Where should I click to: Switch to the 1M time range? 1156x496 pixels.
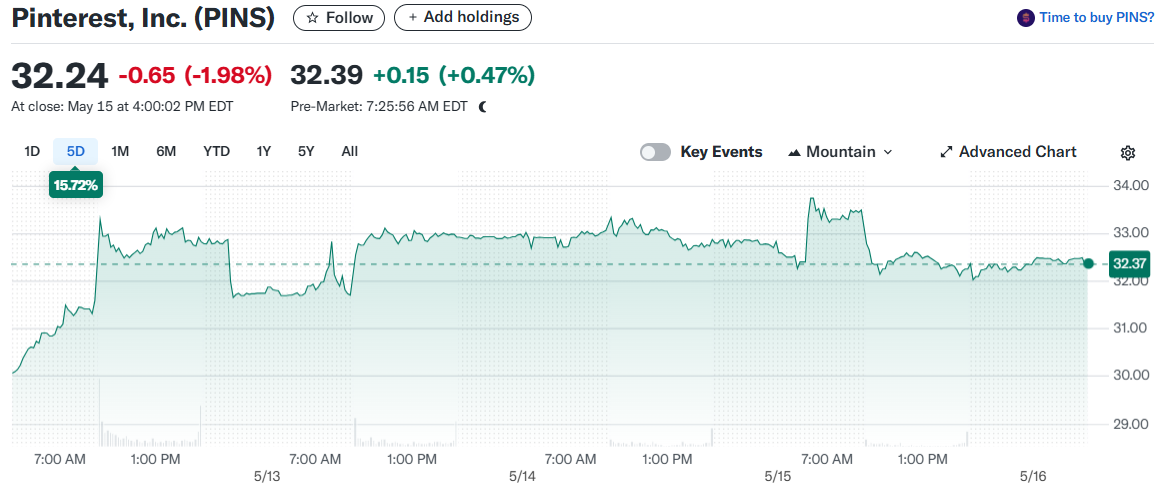click(x=120, y=151)
